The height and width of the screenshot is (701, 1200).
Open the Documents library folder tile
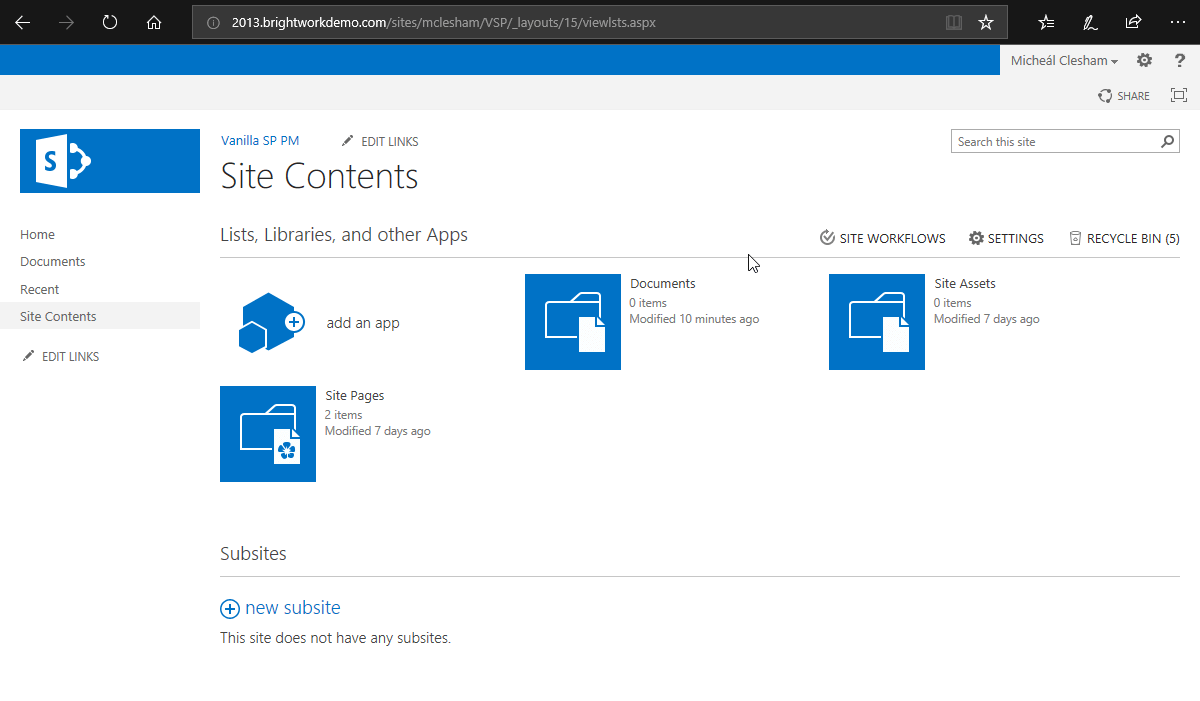tap(572, 322)
